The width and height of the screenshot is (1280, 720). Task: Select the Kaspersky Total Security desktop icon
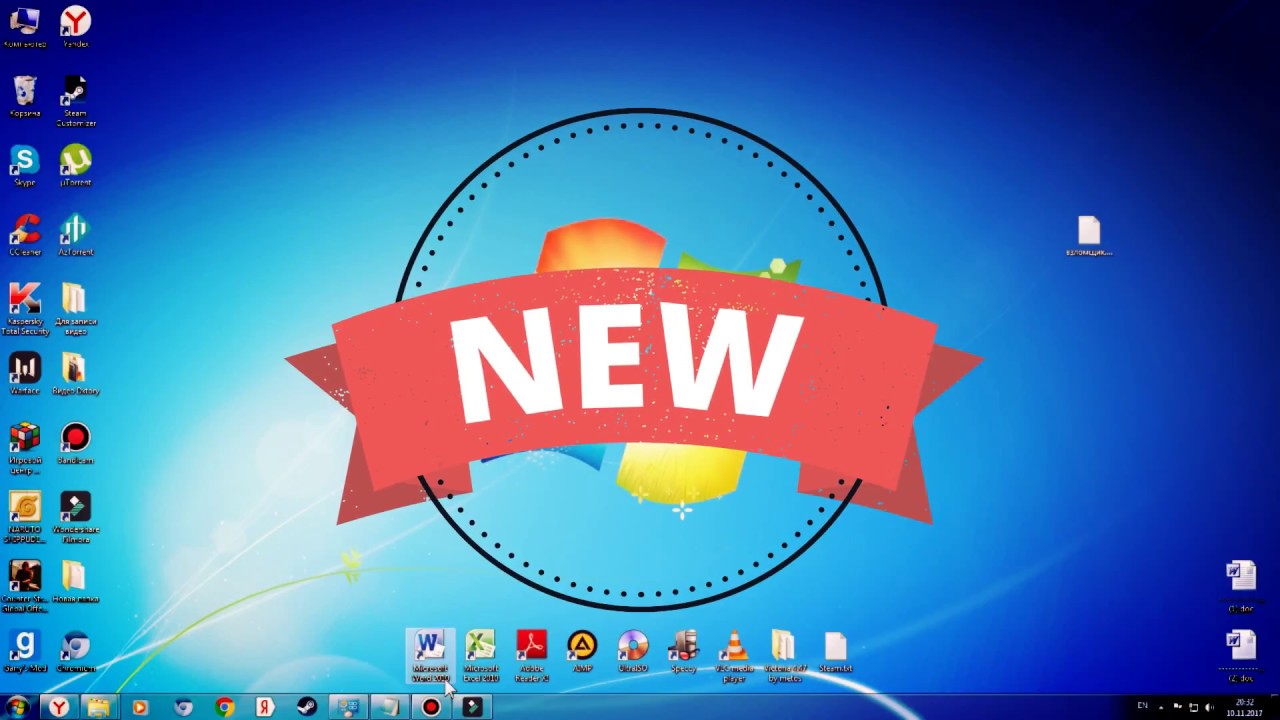[25, 309]
